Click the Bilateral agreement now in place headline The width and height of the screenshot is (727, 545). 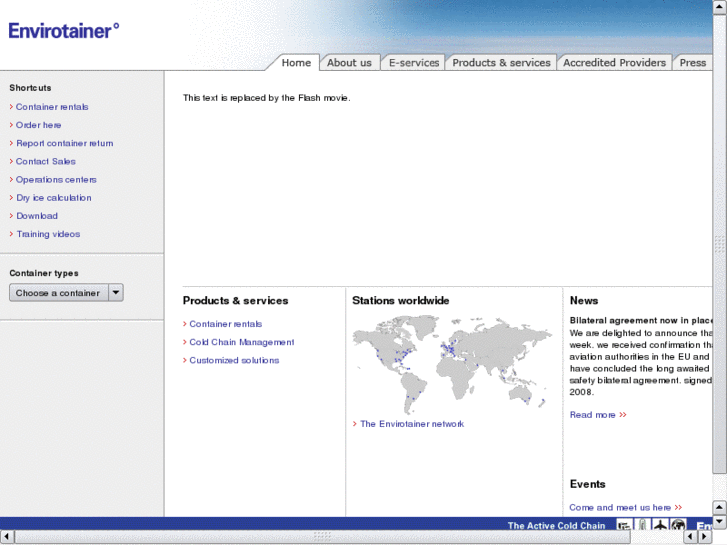pyautogui.click(x=641, y=320)
